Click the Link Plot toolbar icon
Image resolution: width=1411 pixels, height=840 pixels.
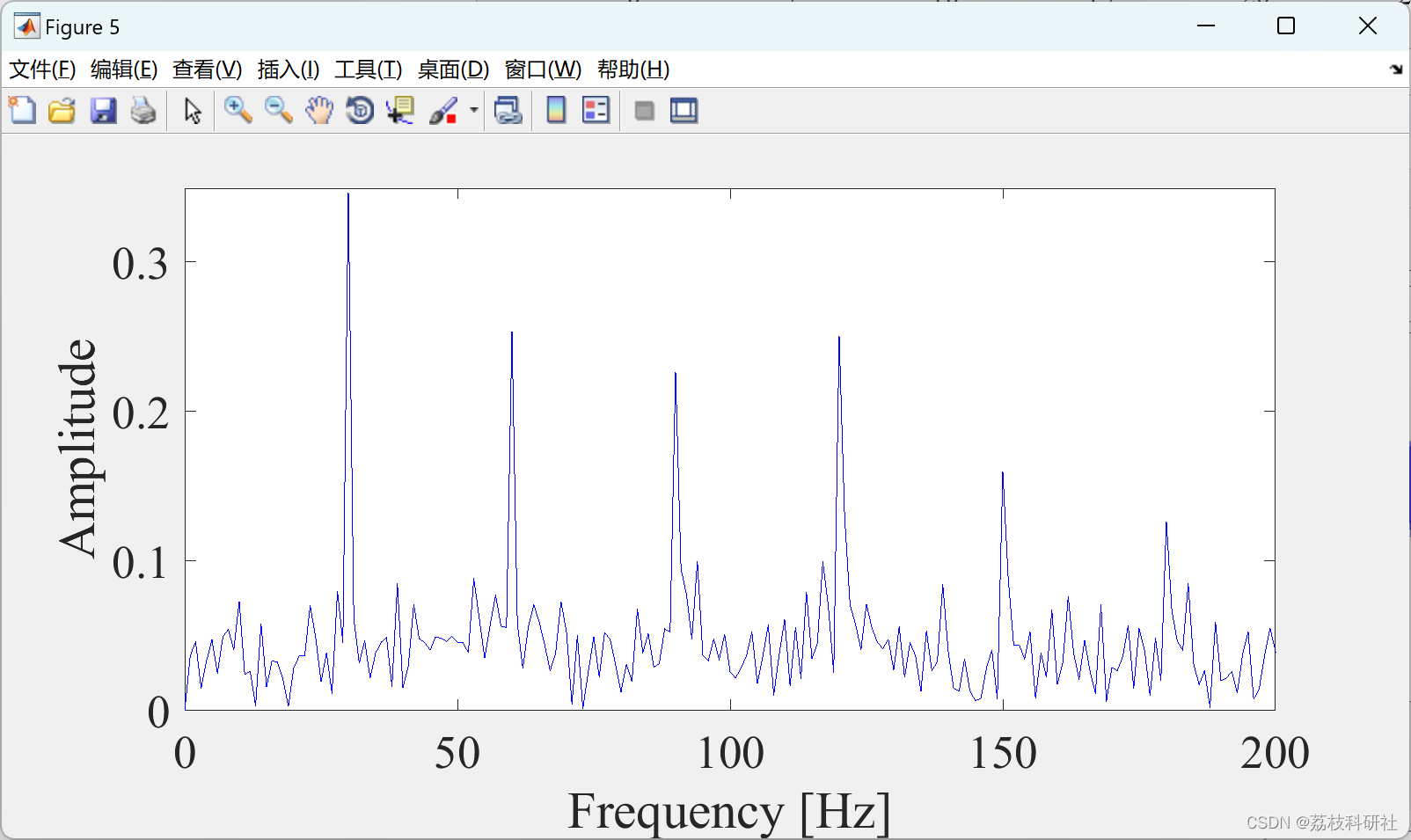pyautogui.click(x=508, y=111)
